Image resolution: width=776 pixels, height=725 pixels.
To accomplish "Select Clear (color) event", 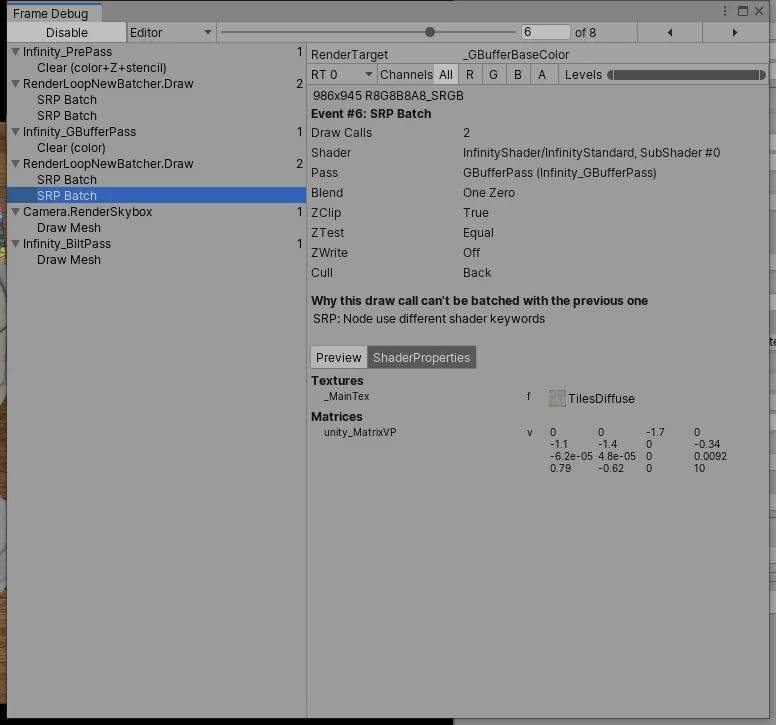I will tap(156, 147).
